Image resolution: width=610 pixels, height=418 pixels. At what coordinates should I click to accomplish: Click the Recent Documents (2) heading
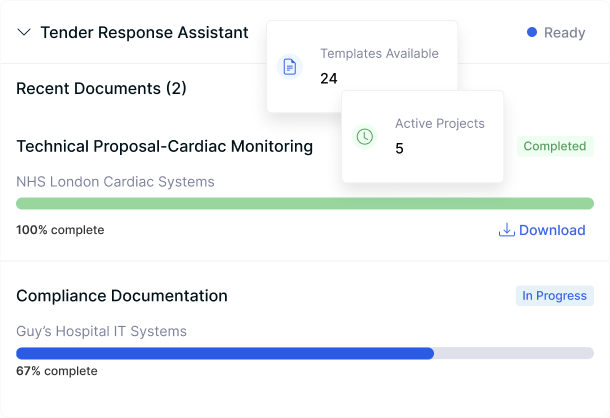(x=101, y=89)
